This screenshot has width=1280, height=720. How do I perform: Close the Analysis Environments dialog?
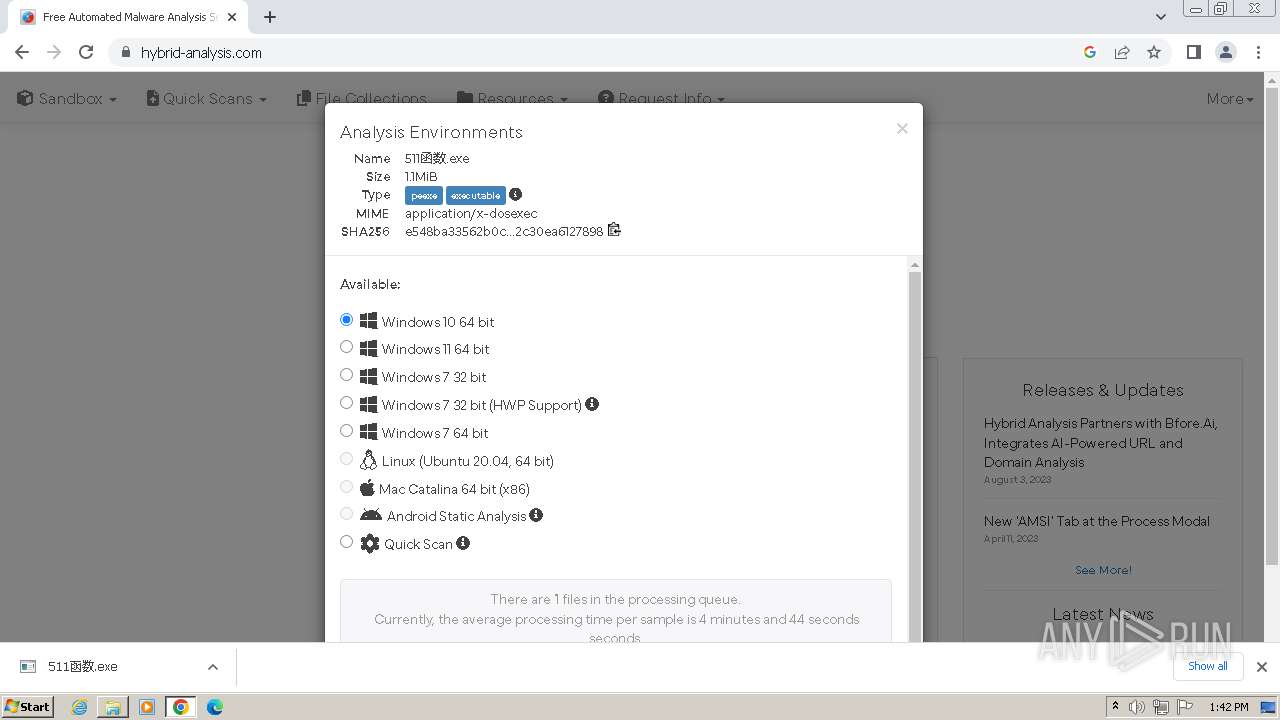[902, 128]
